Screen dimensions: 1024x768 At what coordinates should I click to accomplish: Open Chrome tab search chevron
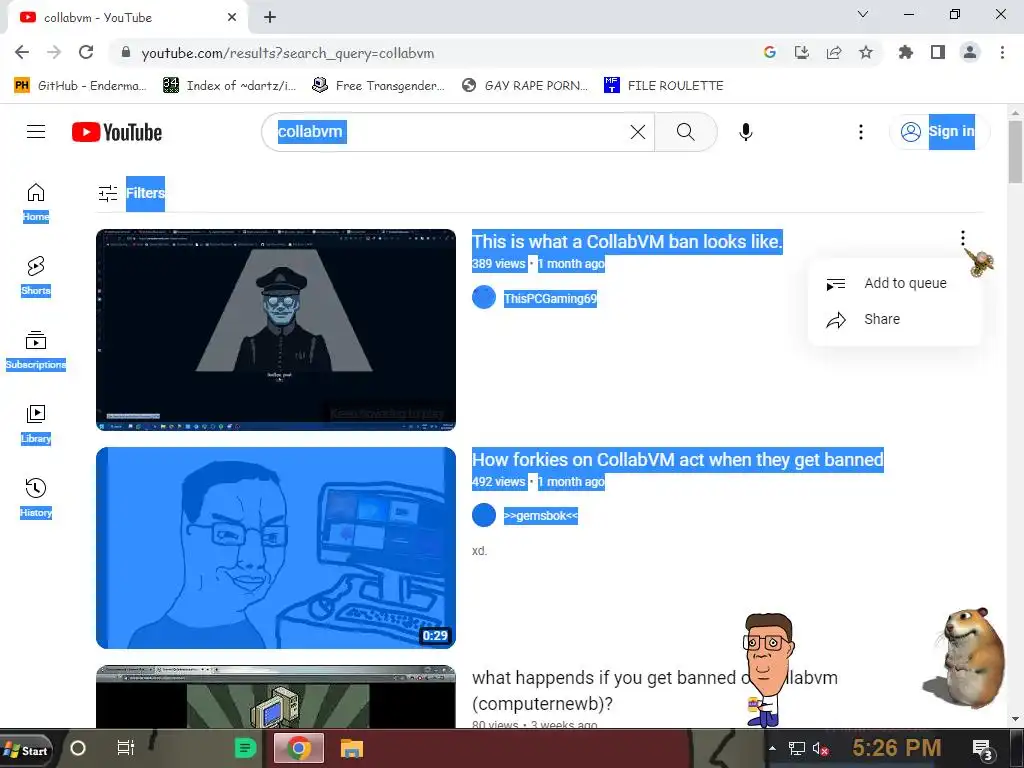pyautogui.click(x=863, y=14)
